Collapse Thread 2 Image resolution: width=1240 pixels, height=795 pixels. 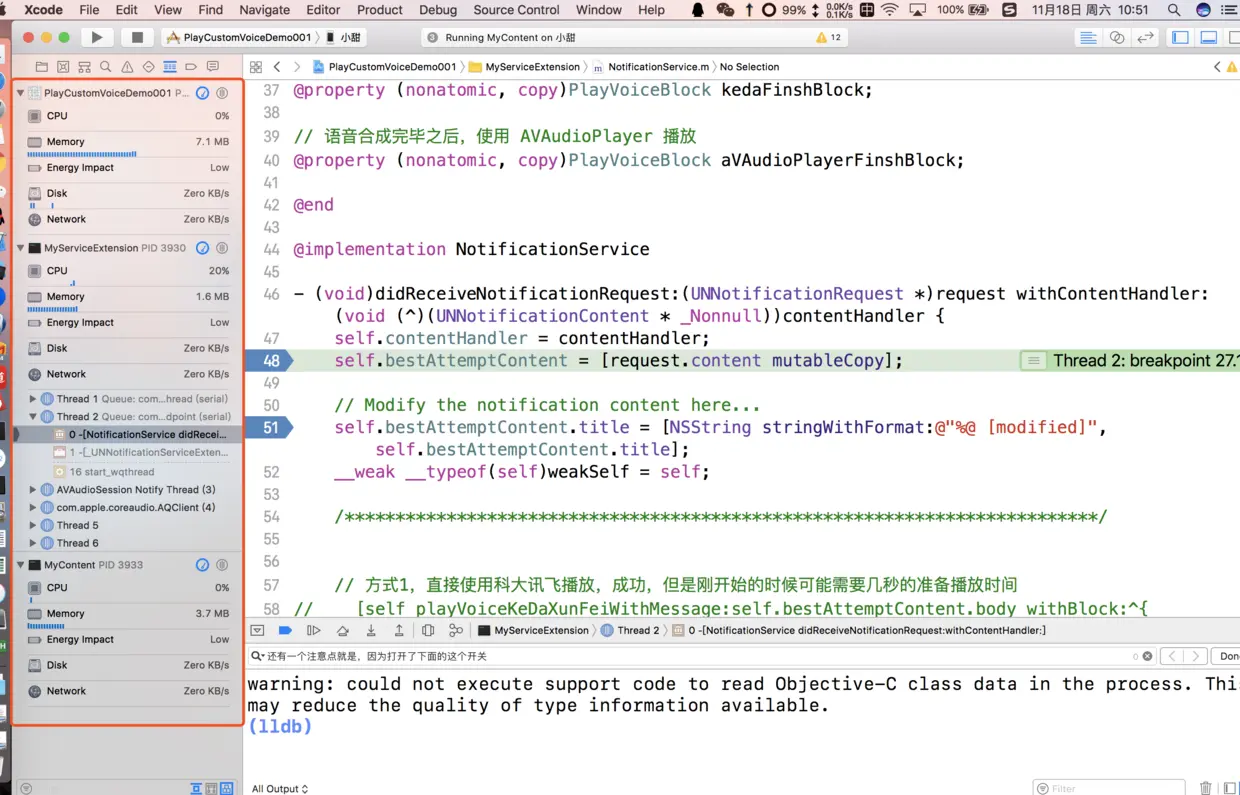point(33,416)
